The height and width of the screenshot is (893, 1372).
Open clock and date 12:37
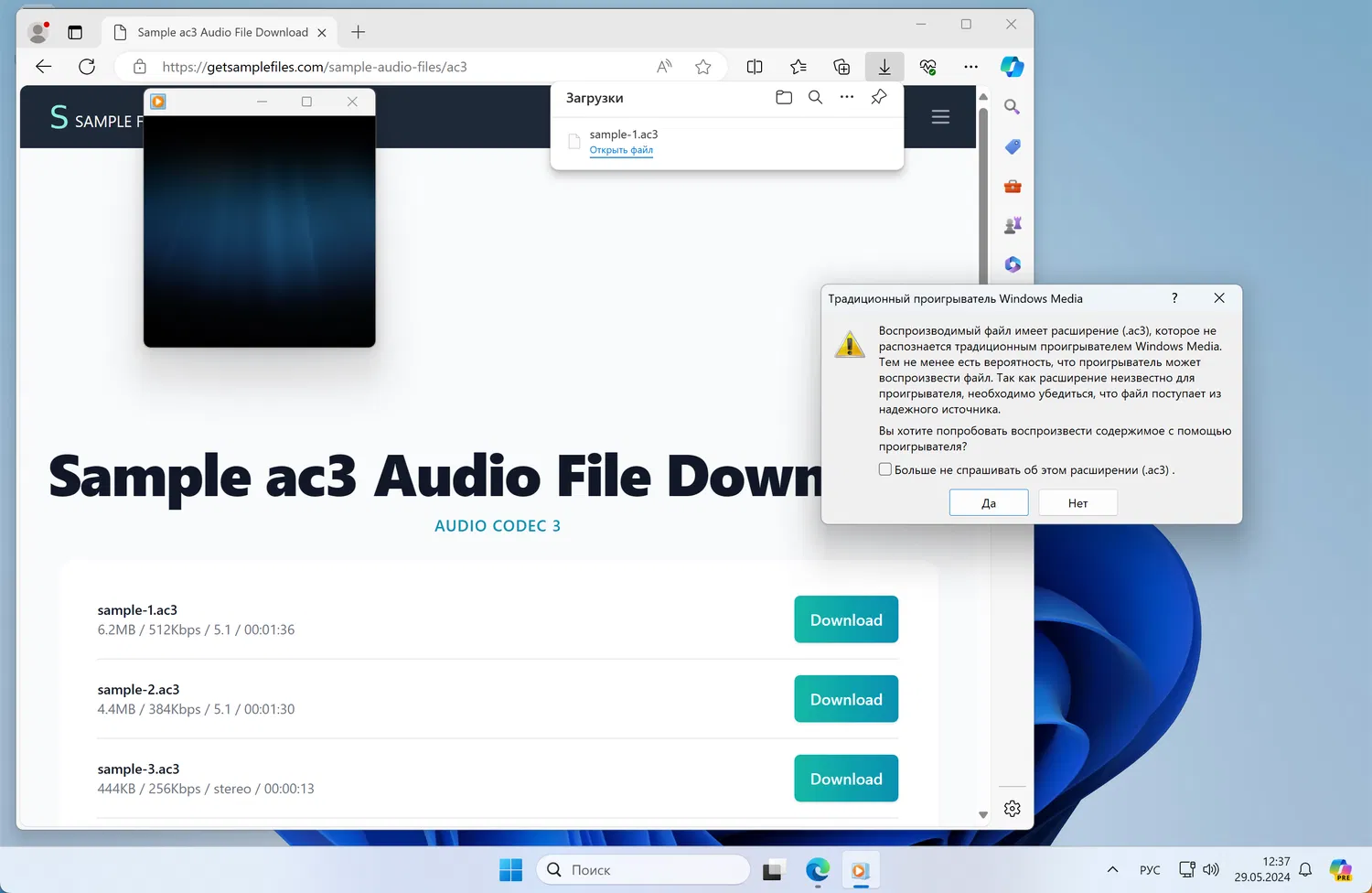coord(1262,869)
